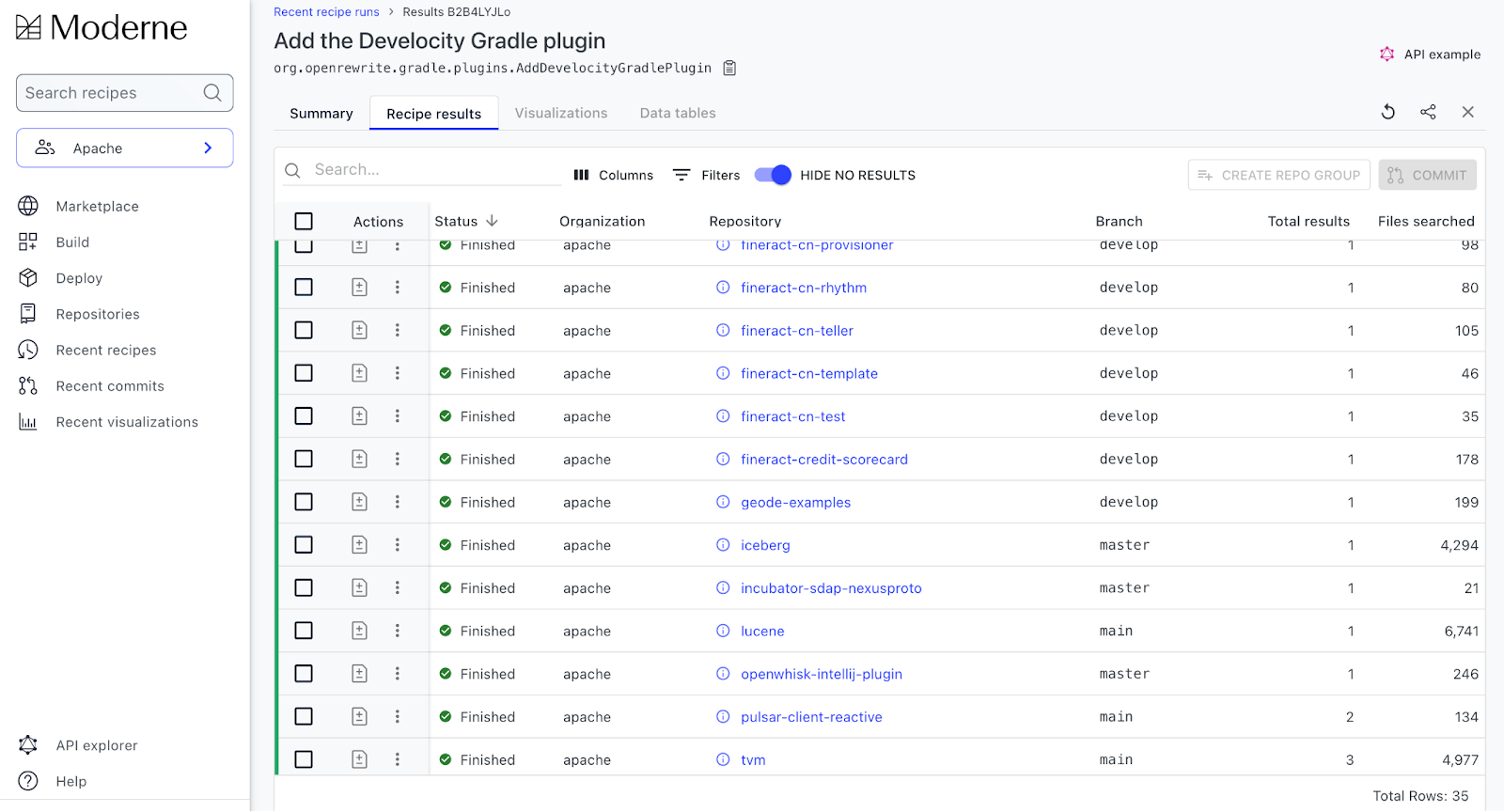The image size is (1504, 812).
Task: Click info icon beside fineract-cn-test
Action: click(x=723, y=416)
